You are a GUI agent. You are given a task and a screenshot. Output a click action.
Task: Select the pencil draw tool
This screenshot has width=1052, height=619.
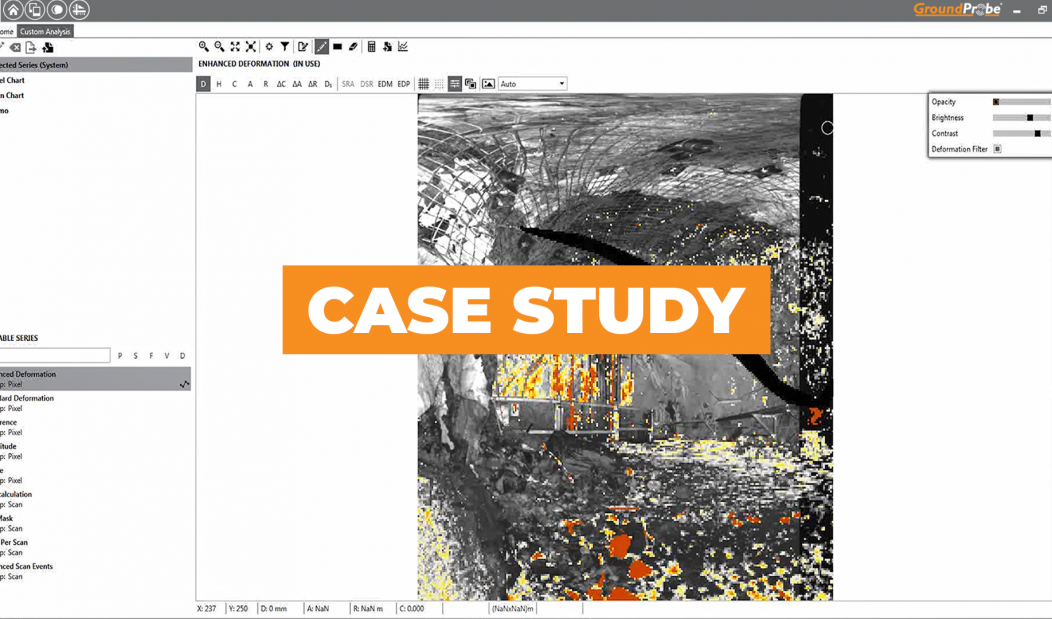click(x=321, y=47)
